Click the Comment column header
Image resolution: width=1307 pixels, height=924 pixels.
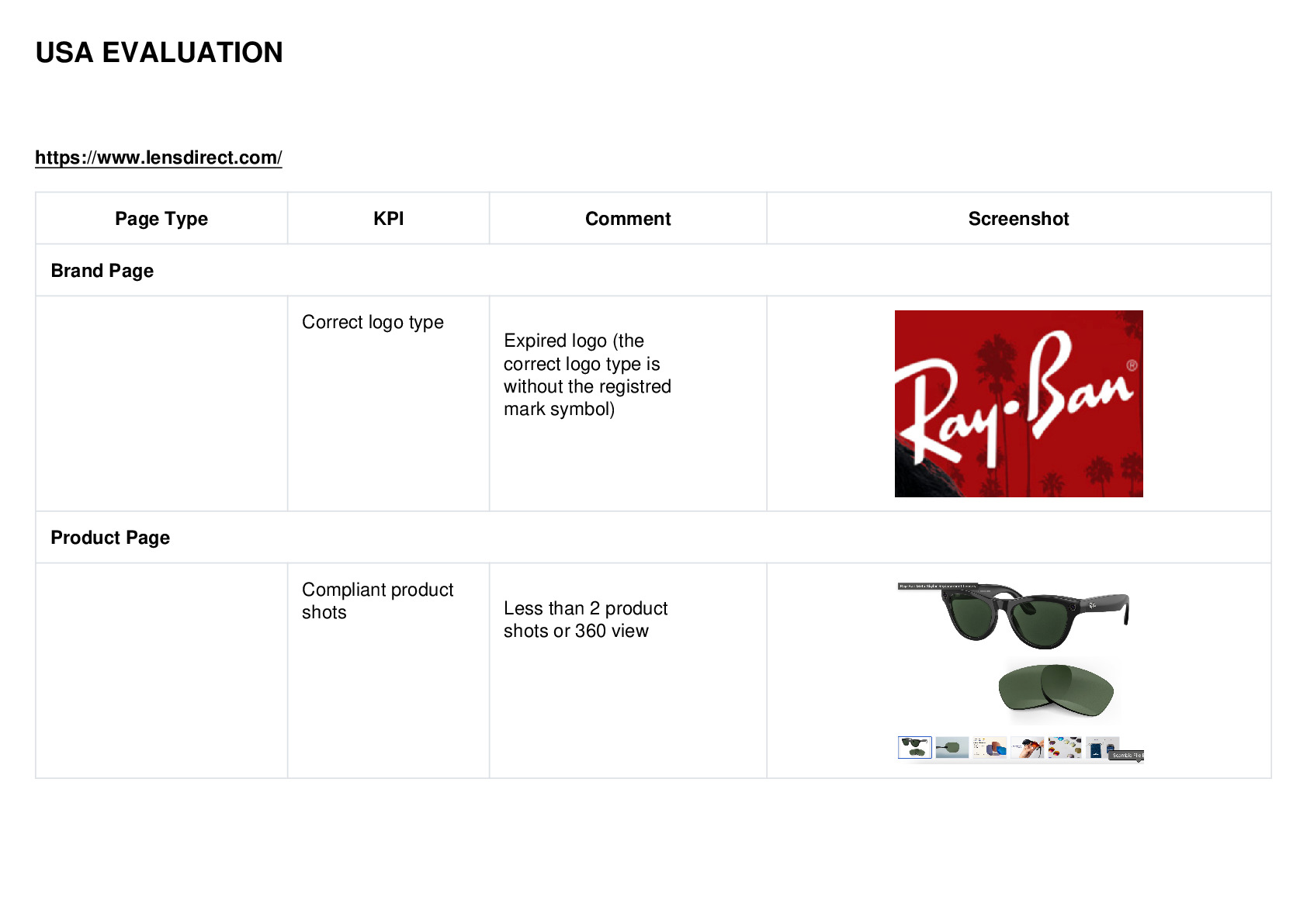pyautogui.click(x=628, y=219)
